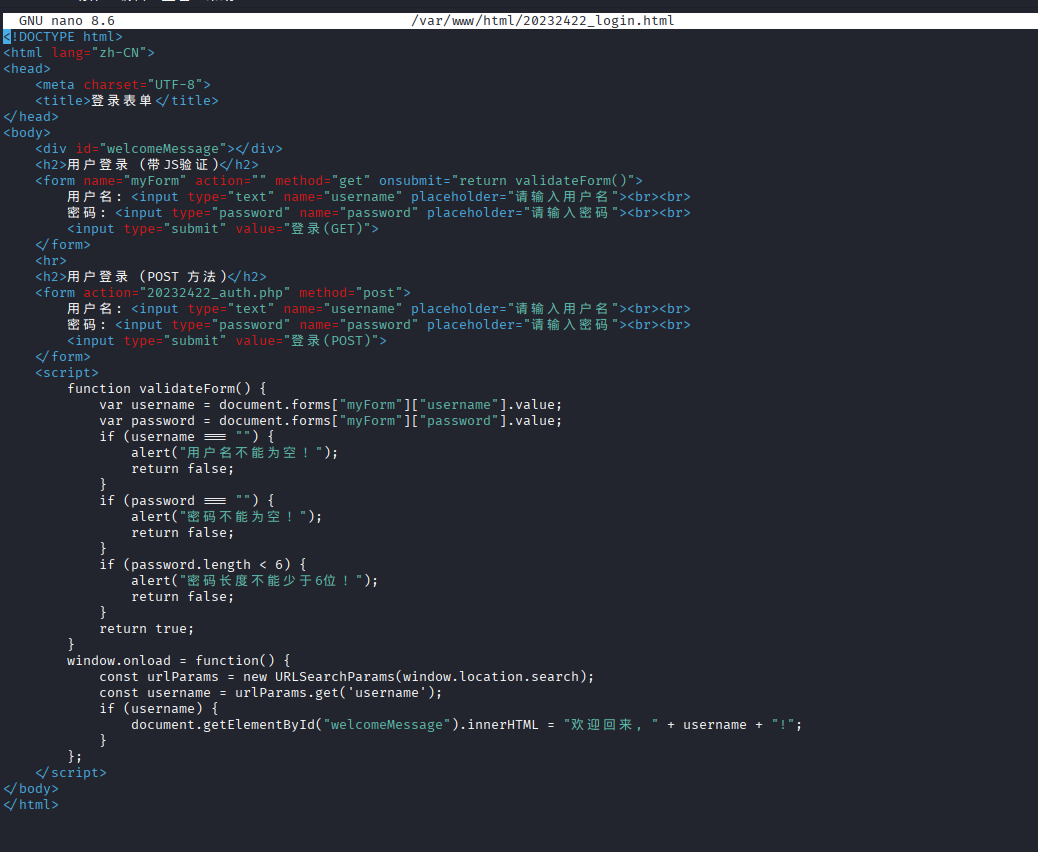Click the 'if (username === "")' line
Screen dimensions: 1038x852
(187, 436)
